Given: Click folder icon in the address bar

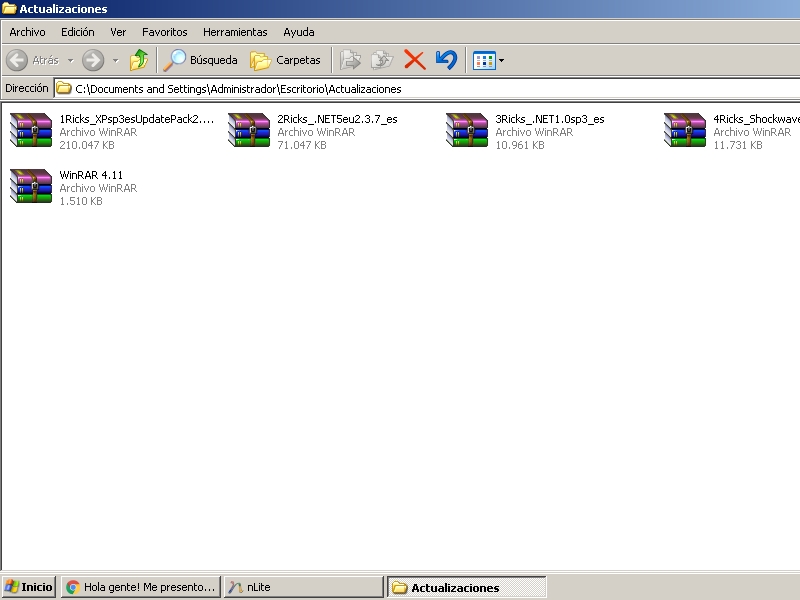Looking at the screenshot, I should click(64, 88).
